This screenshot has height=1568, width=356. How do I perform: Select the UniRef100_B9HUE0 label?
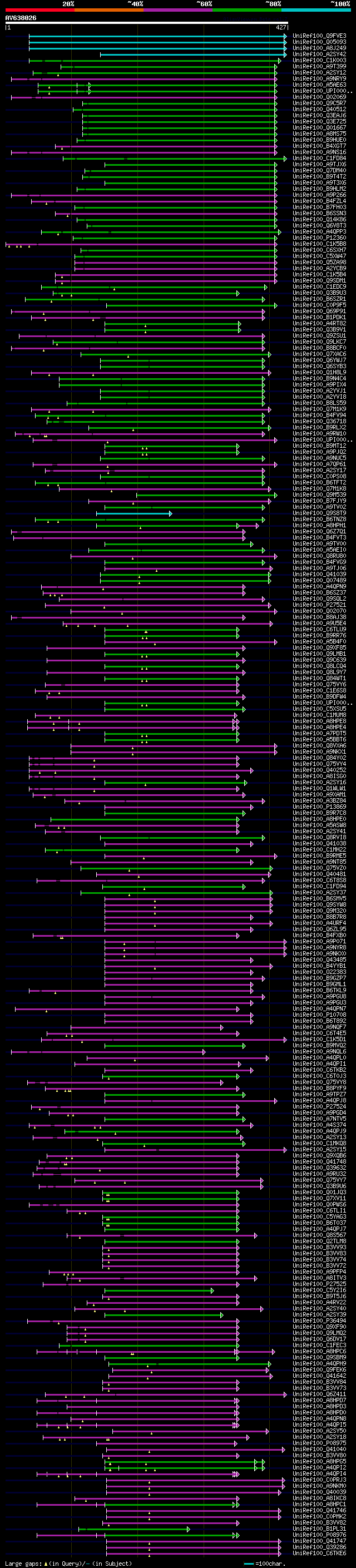point(319,140)
